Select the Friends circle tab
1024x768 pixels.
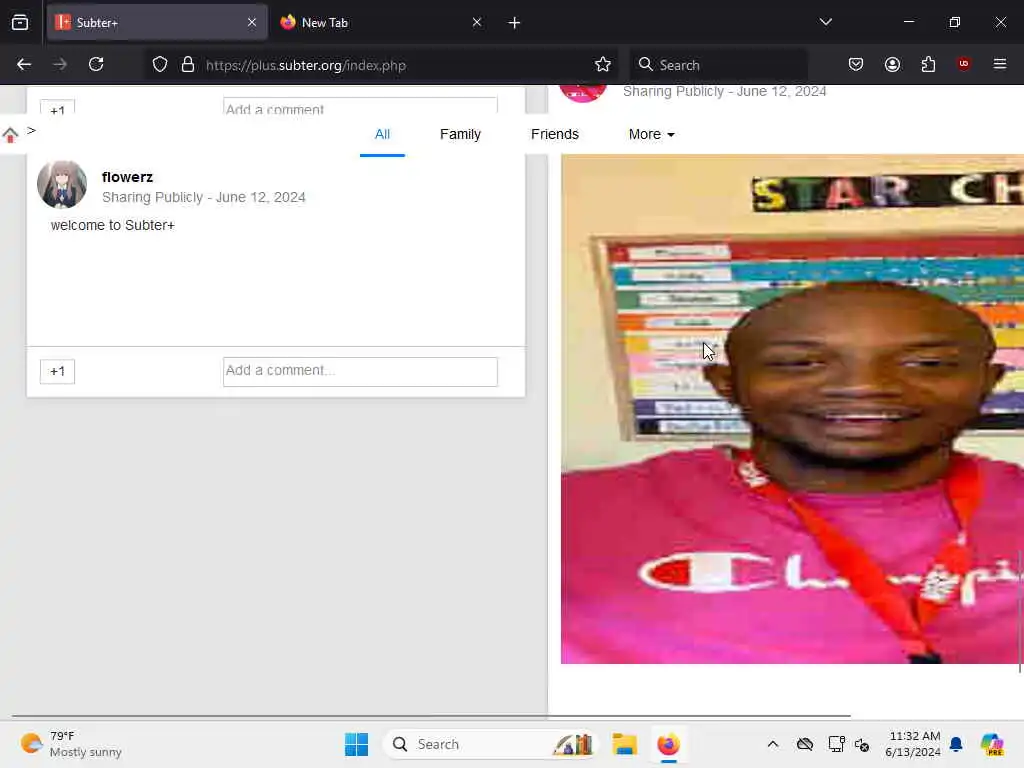(x=554, y=135)
